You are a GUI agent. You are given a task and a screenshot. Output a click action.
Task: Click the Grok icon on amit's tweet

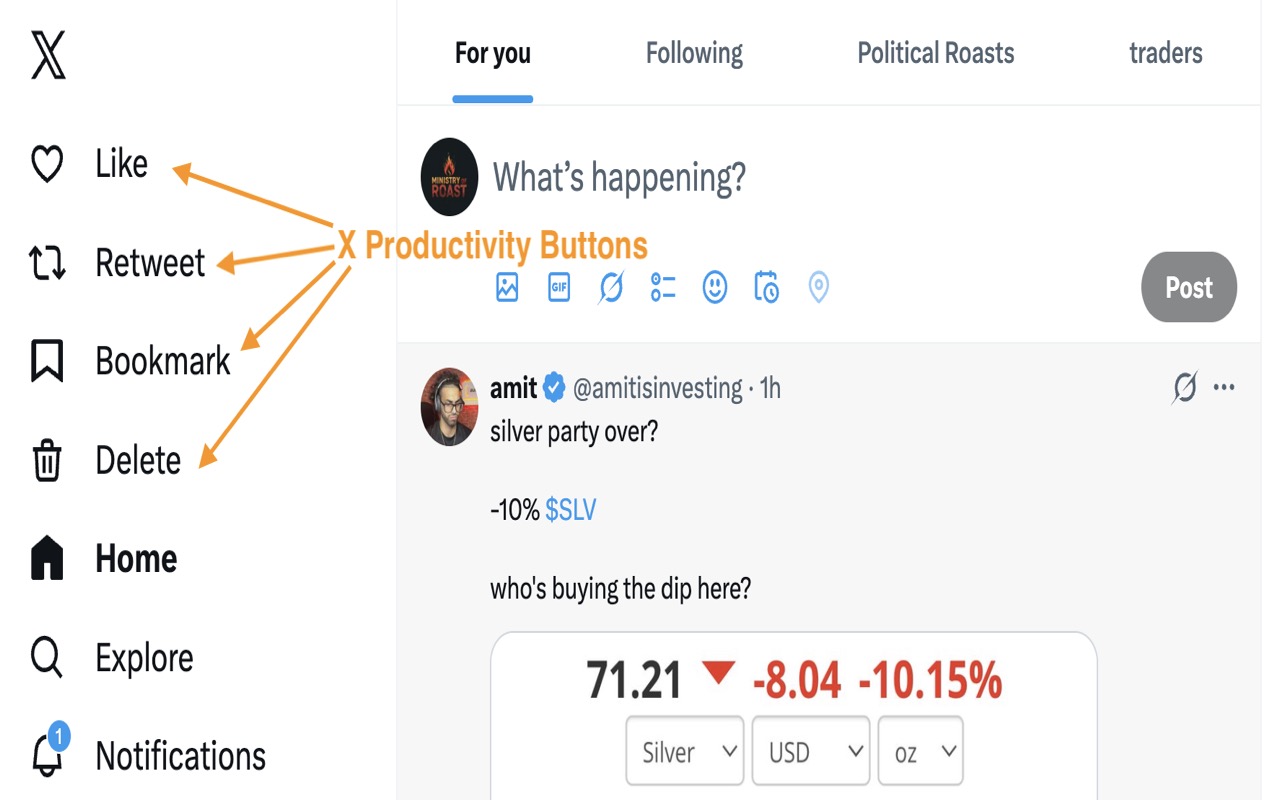pyautogui.click(x=1183, y=388)
